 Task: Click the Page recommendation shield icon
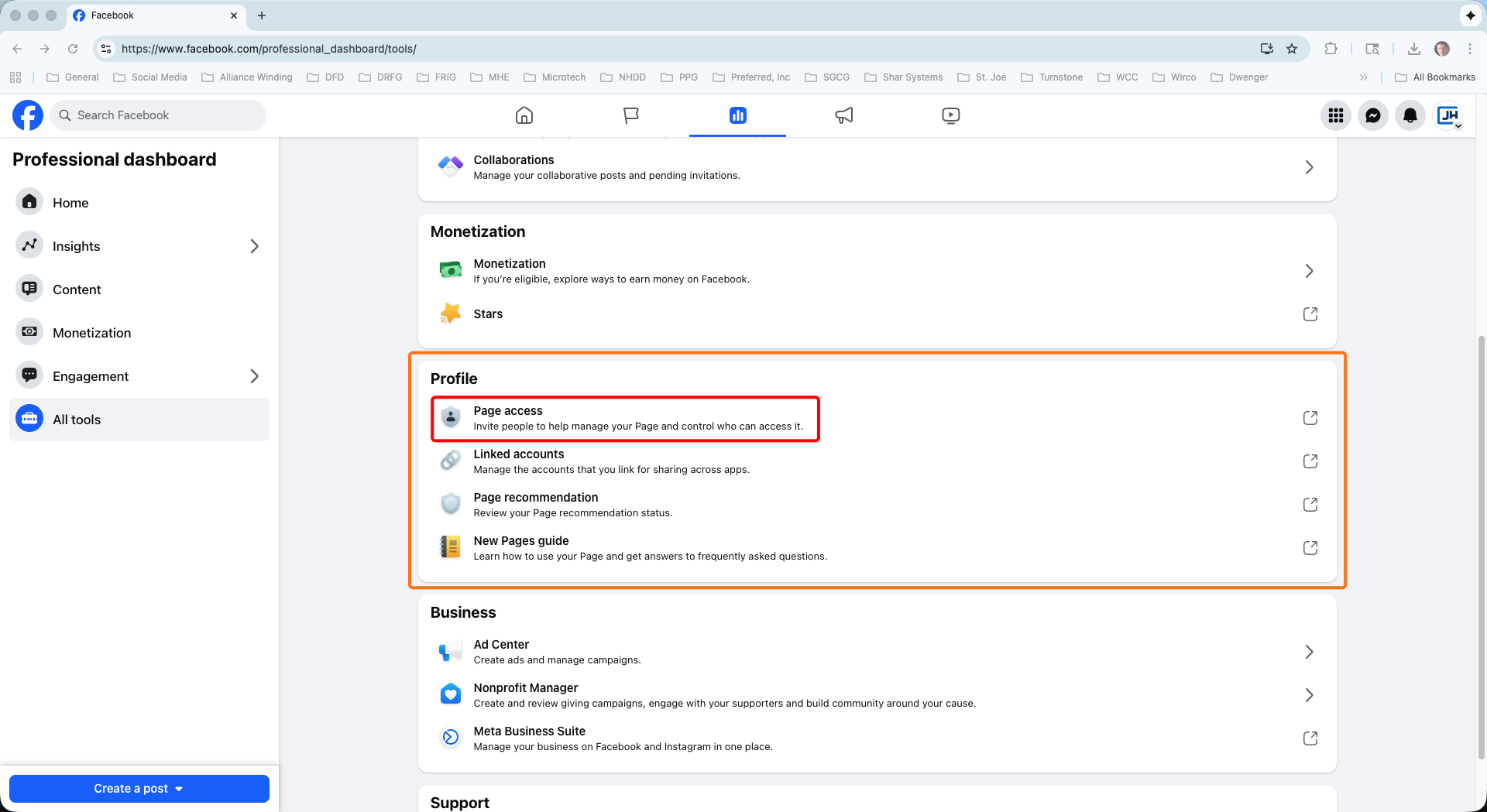click(451, 505)
